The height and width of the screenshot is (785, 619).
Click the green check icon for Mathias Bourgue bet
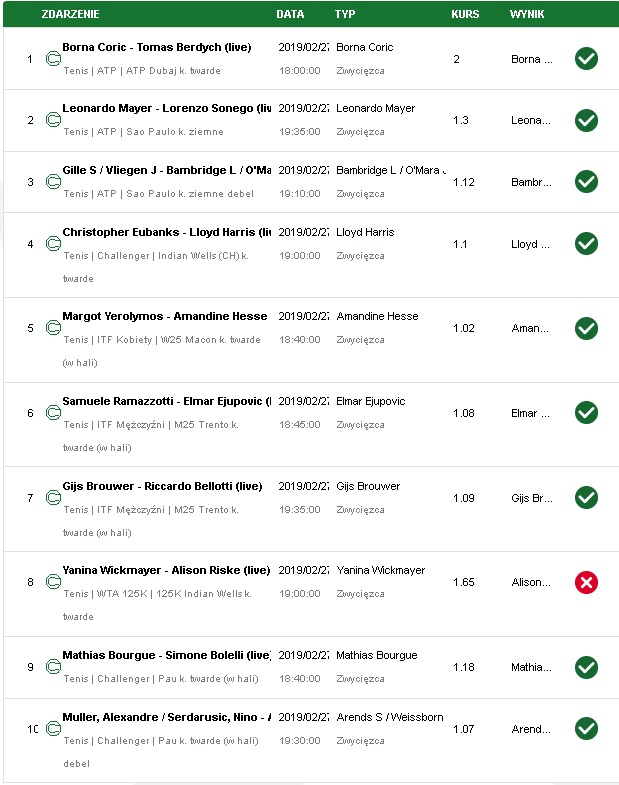[x=586, y=667]
